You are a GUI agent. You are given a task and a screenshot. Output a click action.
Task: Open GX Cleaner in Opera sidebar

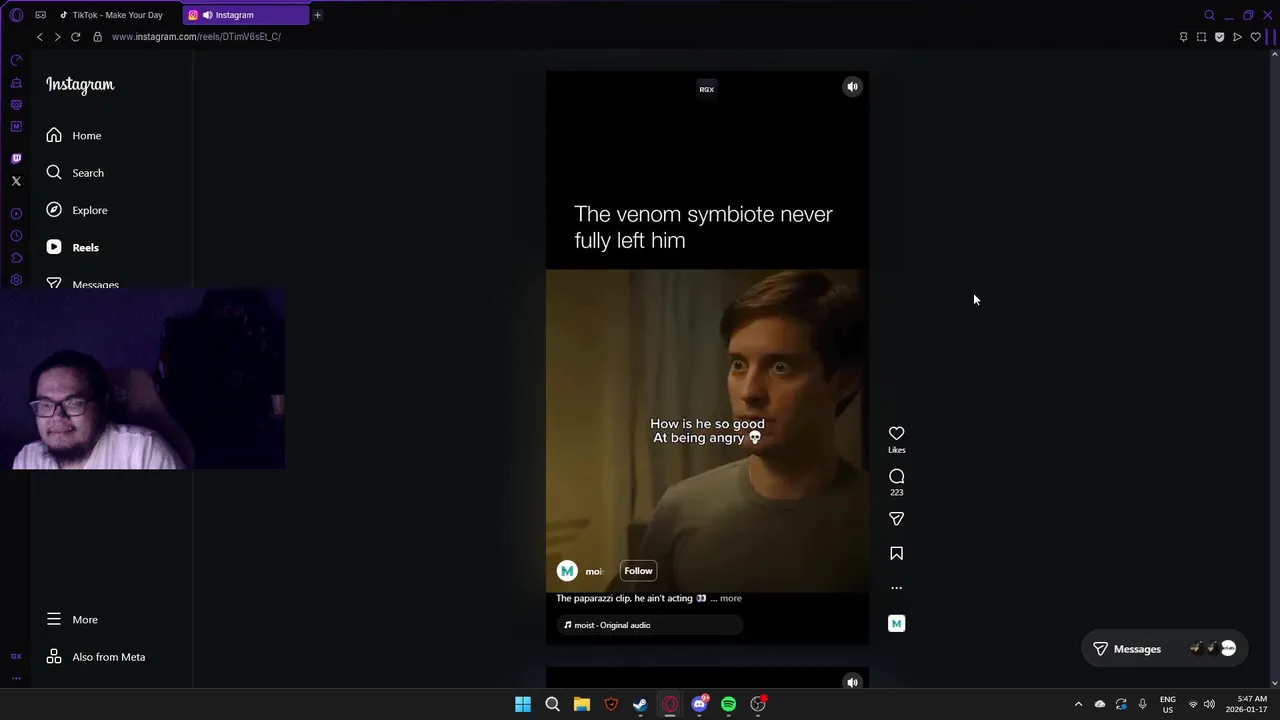pyautogui.click(x=16, y=83)
